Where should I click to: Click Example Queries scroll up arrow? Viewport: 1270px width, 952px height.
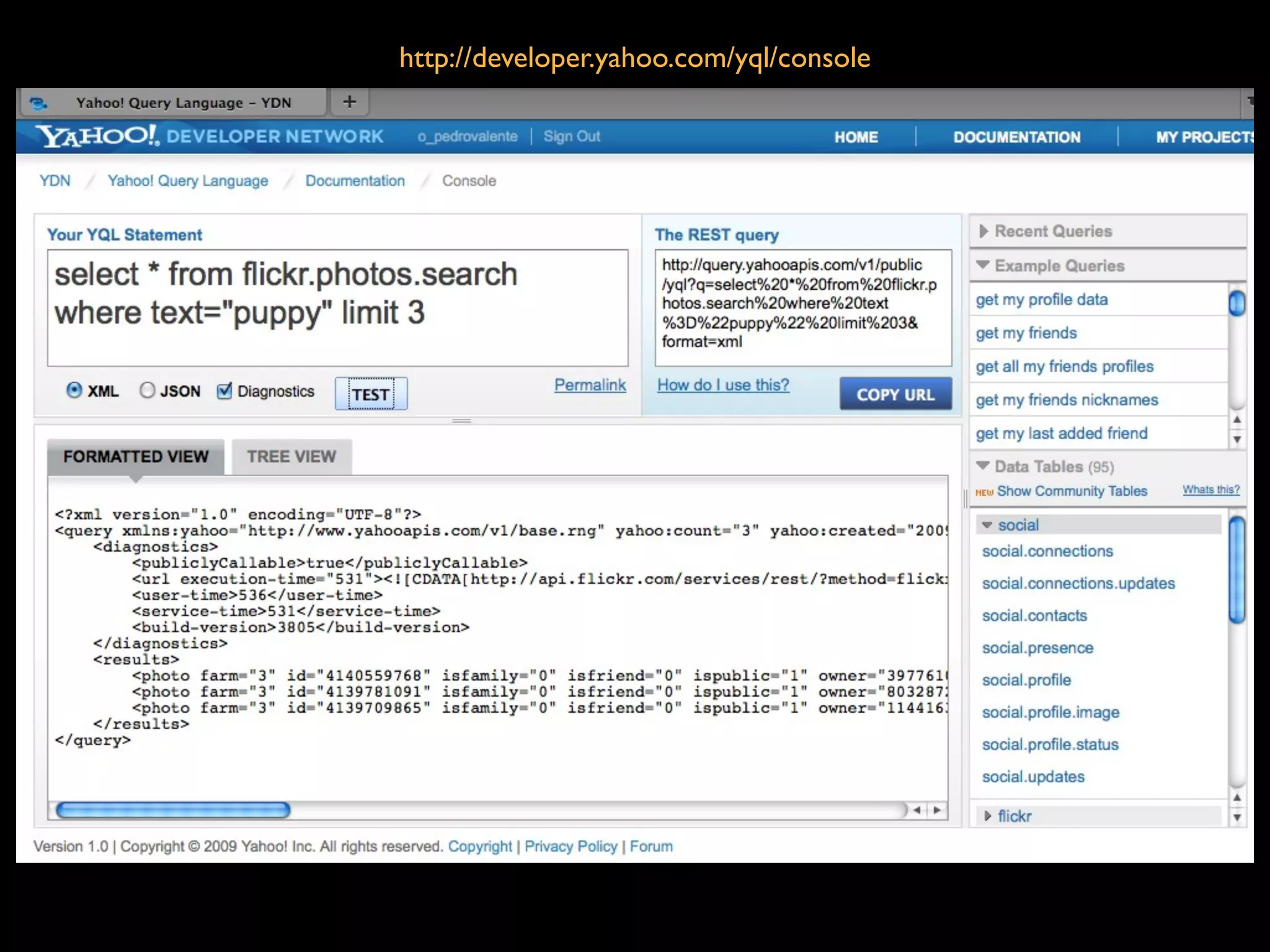[1237, 420]
